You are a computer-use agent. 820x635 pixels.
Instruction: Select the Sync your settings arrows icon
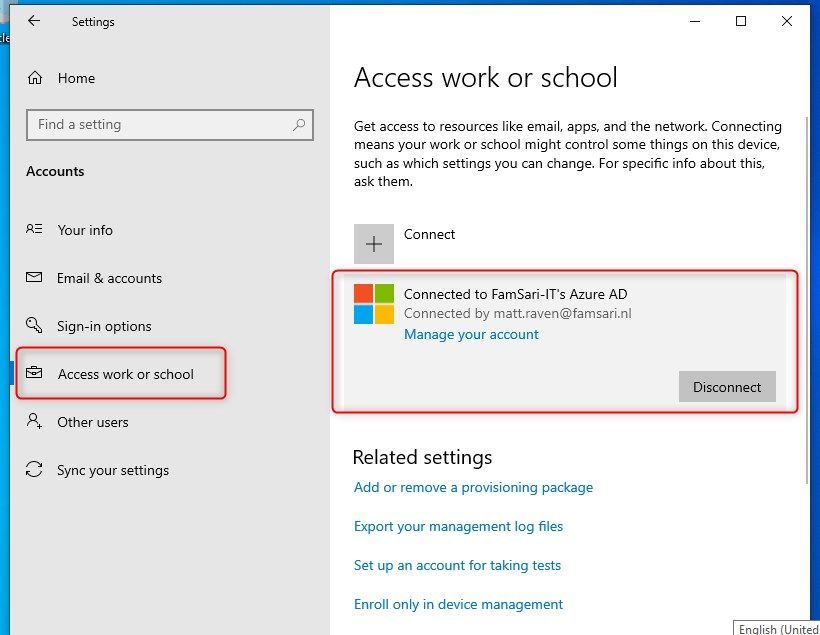coord(35,469)
